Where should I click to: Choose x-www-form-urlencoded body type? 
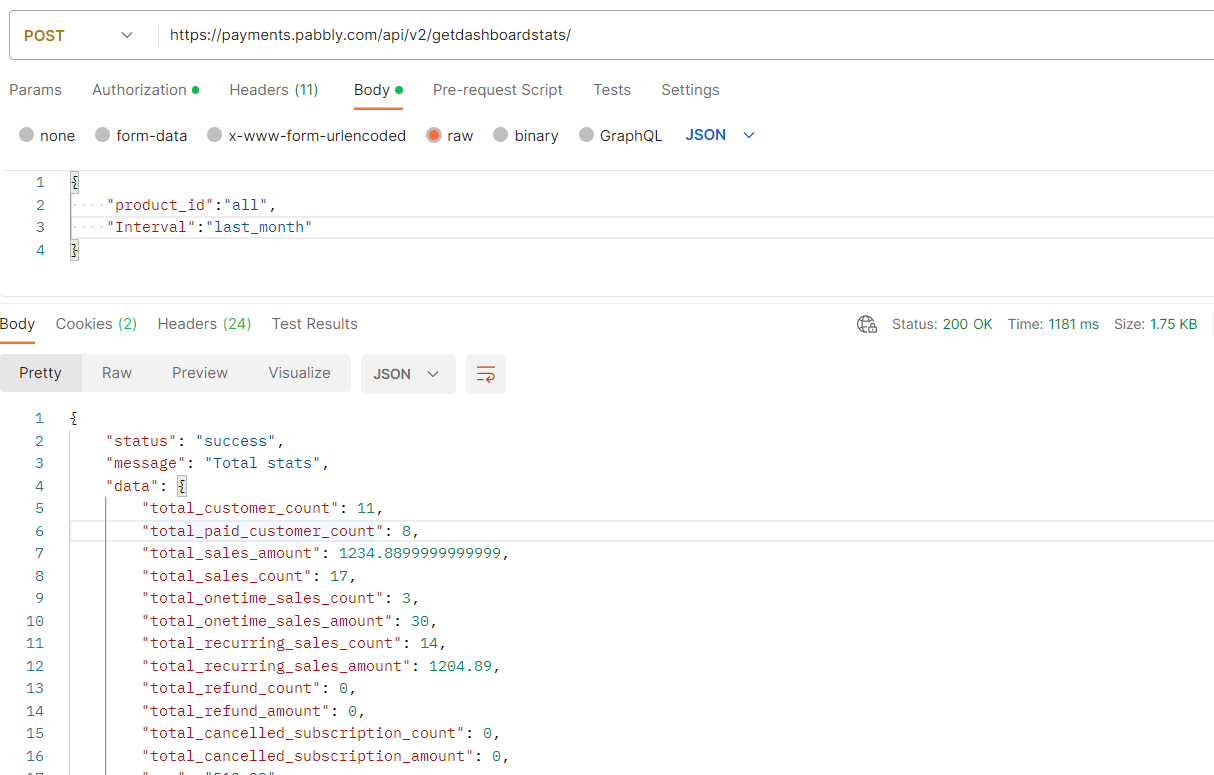coord(306,135)
